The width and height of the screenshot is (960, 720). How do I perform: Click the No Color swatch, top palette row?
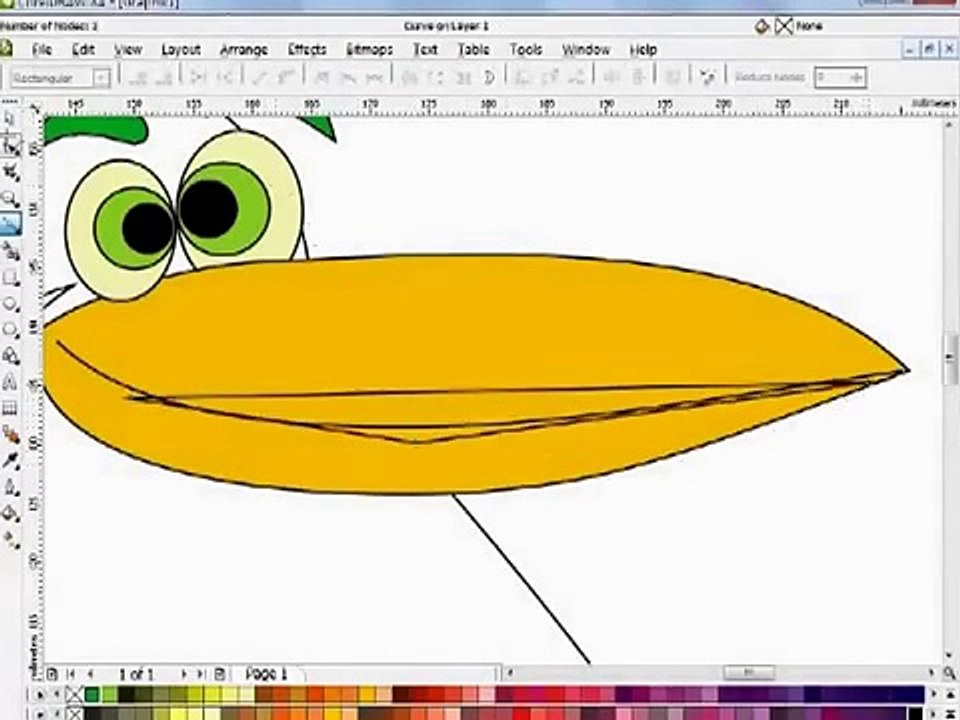(75, 694)
